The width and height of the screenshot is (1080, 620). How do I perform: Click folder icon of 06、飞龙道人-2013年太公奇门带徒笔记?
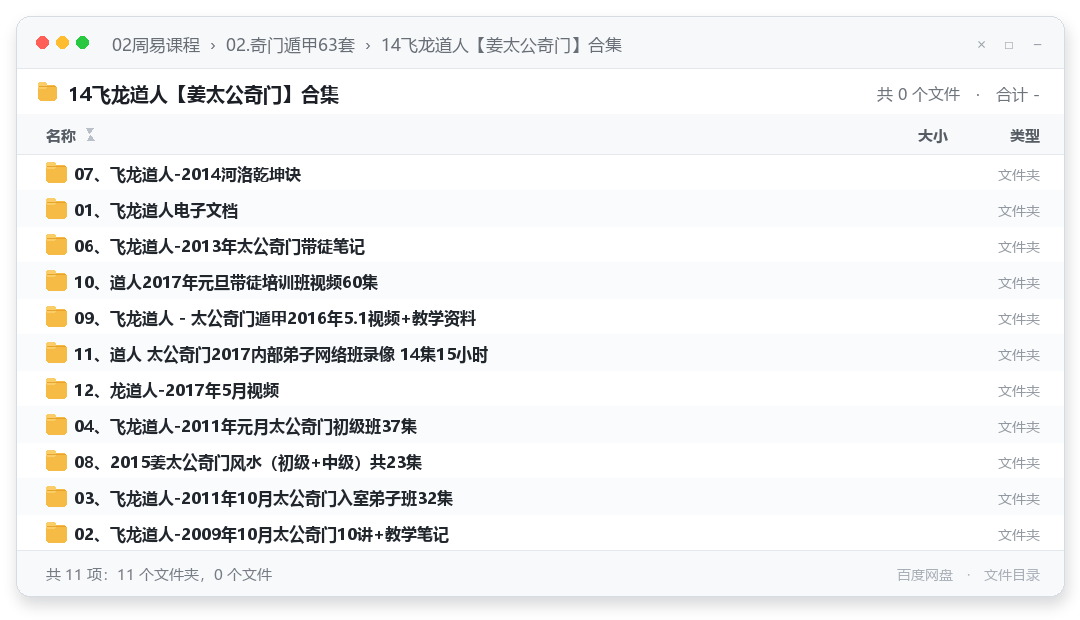tap(56, 245)
